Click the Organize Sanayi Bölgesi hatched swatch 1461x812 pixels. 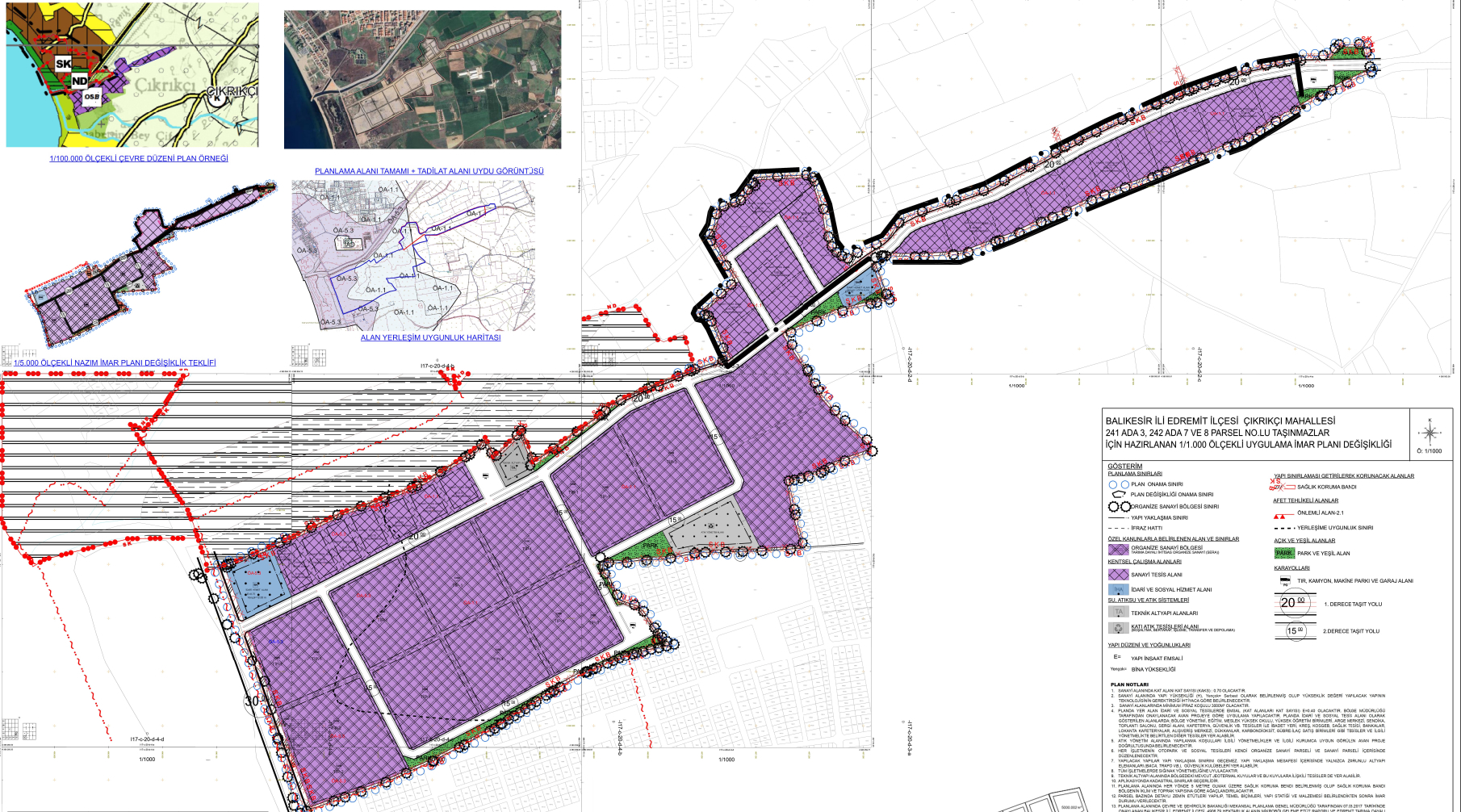1118,550
